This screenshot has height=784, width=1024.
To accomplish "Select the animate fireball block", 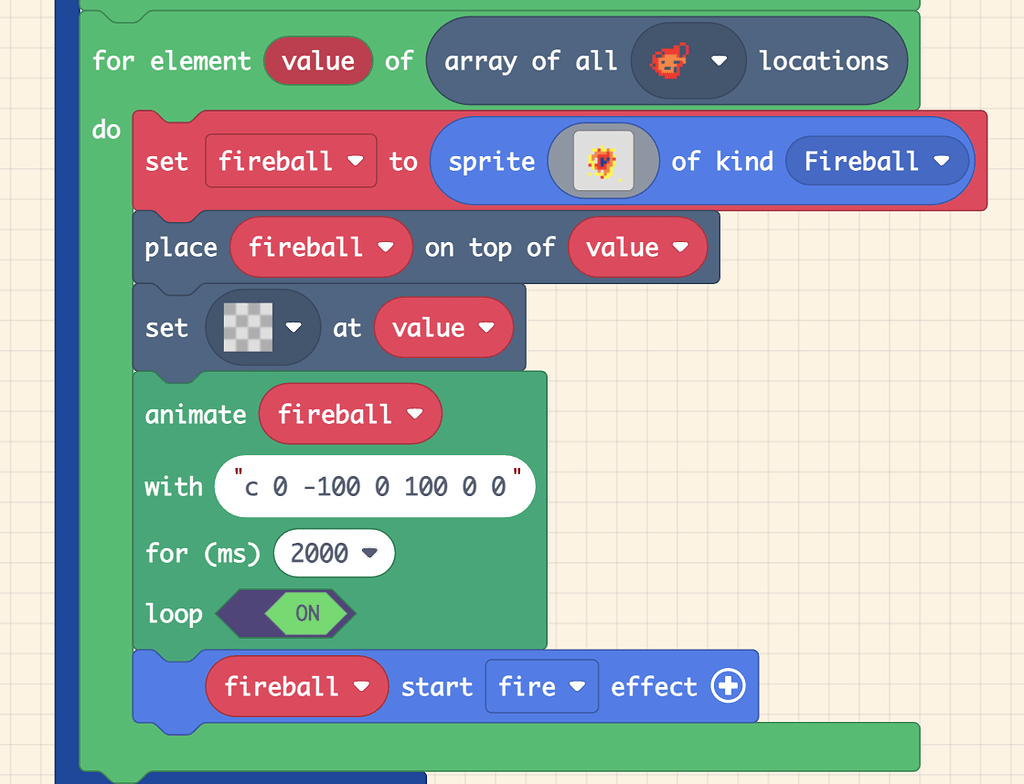I will (x=195, y=414).
